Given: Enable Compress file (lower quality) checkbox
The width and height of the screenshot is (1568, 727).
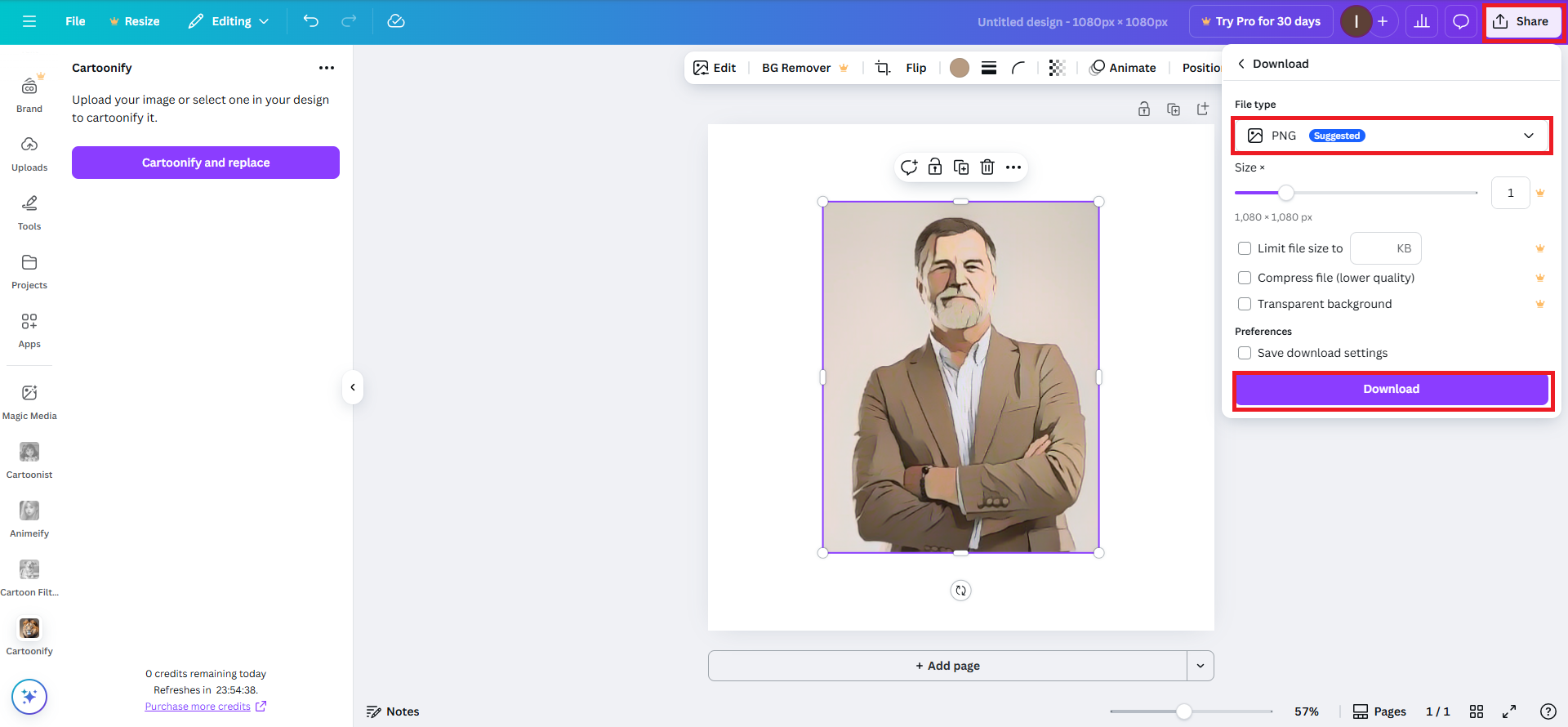Looking at the screenshot, I should pyautogui.click(x=1245, y=278).
